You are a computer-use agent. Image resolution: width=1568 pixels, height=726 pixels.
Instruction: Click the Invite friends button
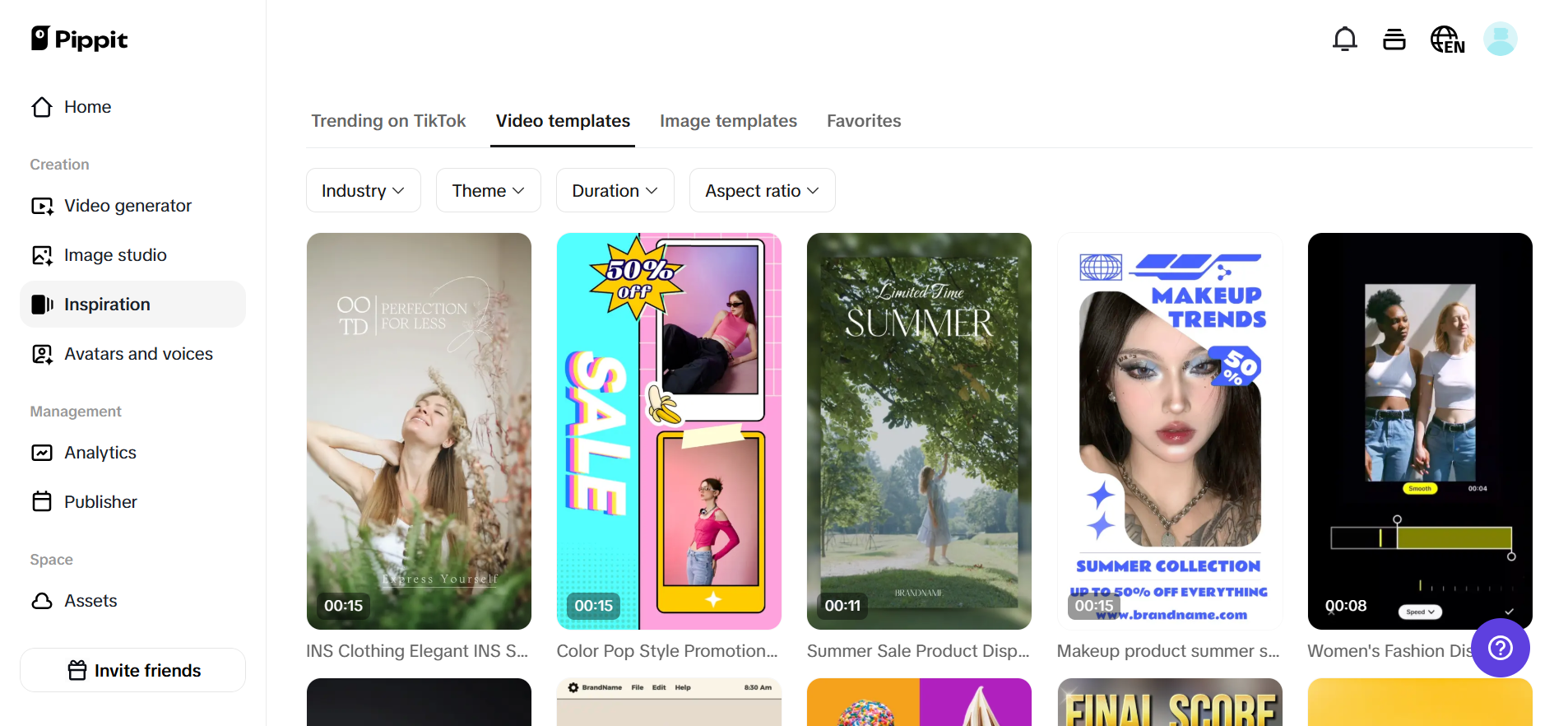132,670
